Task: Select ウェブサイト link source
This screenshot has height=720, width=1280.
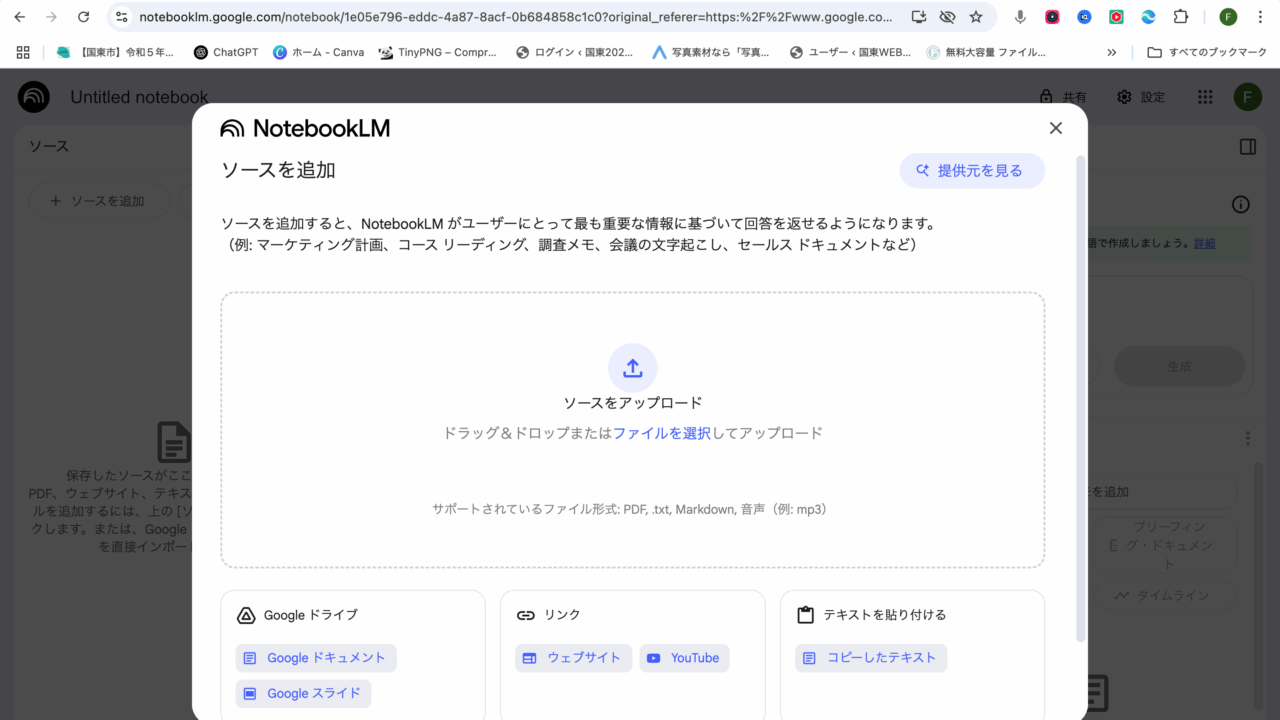Action: [573, 658]
